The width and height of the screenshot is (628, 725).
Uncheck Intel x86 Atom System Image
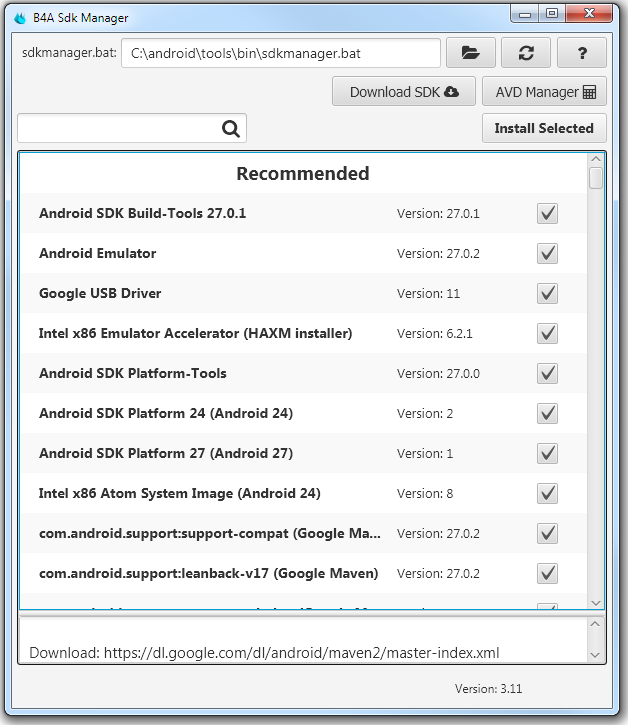coord(548,493)
